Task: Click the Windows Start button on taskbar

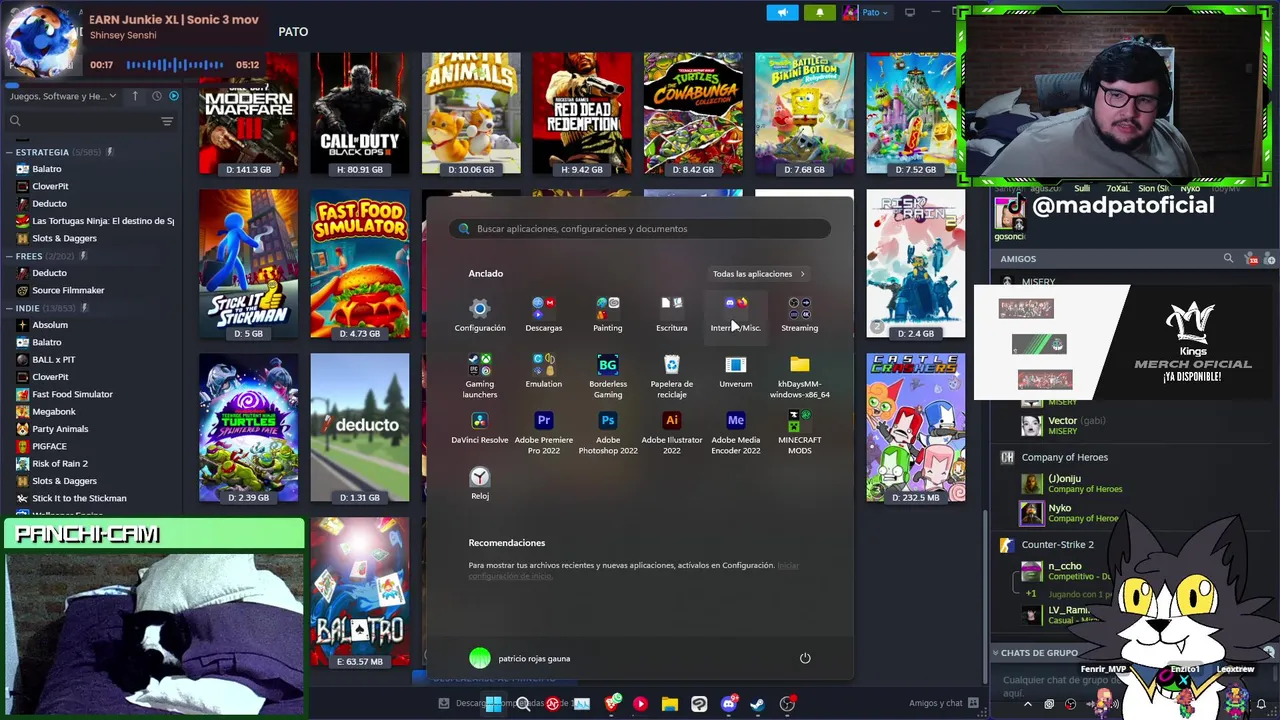Action: click(494, 704)
